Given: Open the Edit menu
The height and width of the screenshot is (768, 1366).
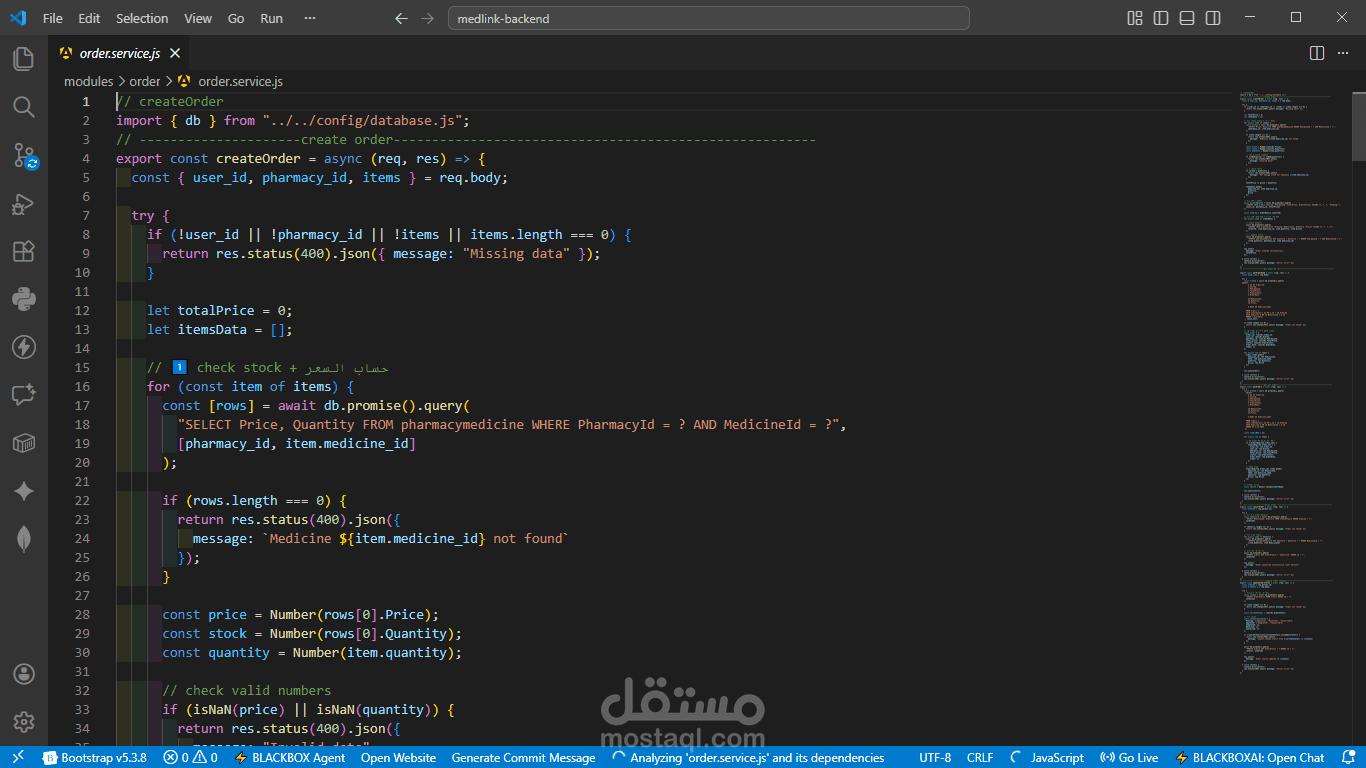Looking at the screenshot, I should (x=89, y=18).
